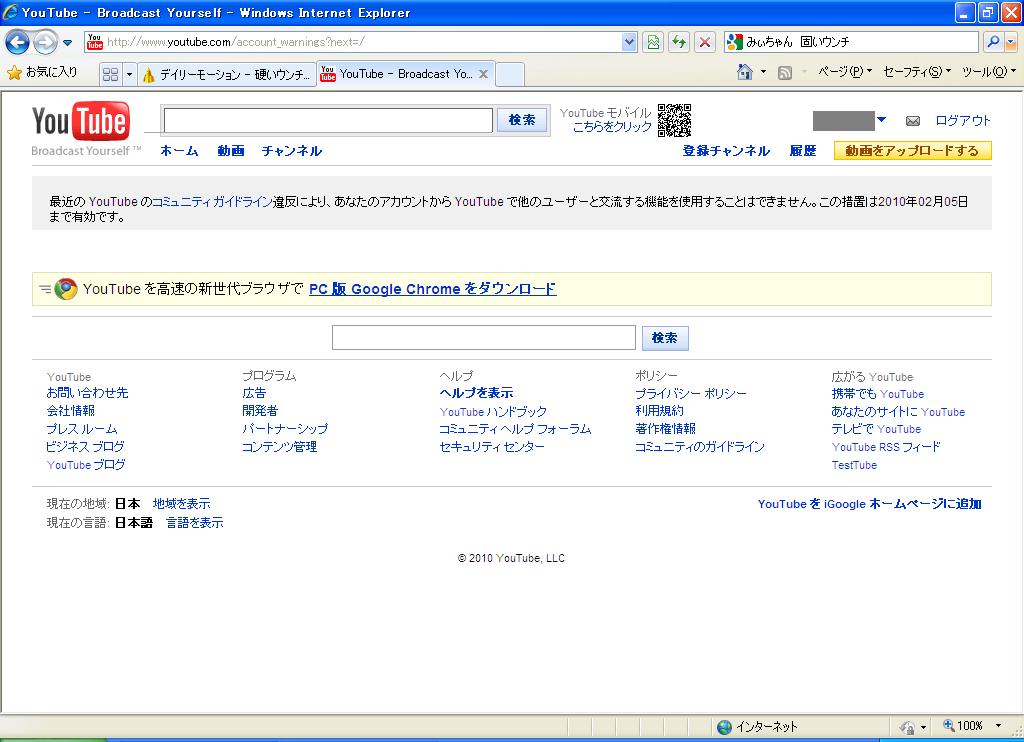Open the 広告 footer link
The height and width of the screenshot is (742, 1024).
point(254,393)
